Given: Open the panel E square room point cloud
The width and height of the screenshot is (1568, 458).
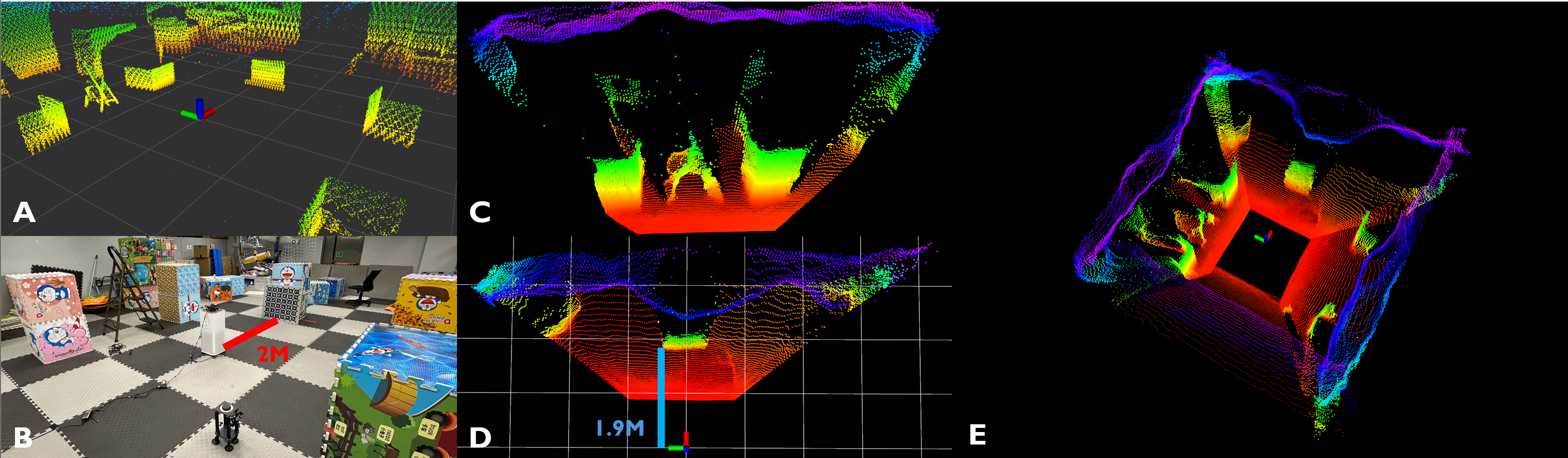Looking at the screenshot, I should (1272, 244).
